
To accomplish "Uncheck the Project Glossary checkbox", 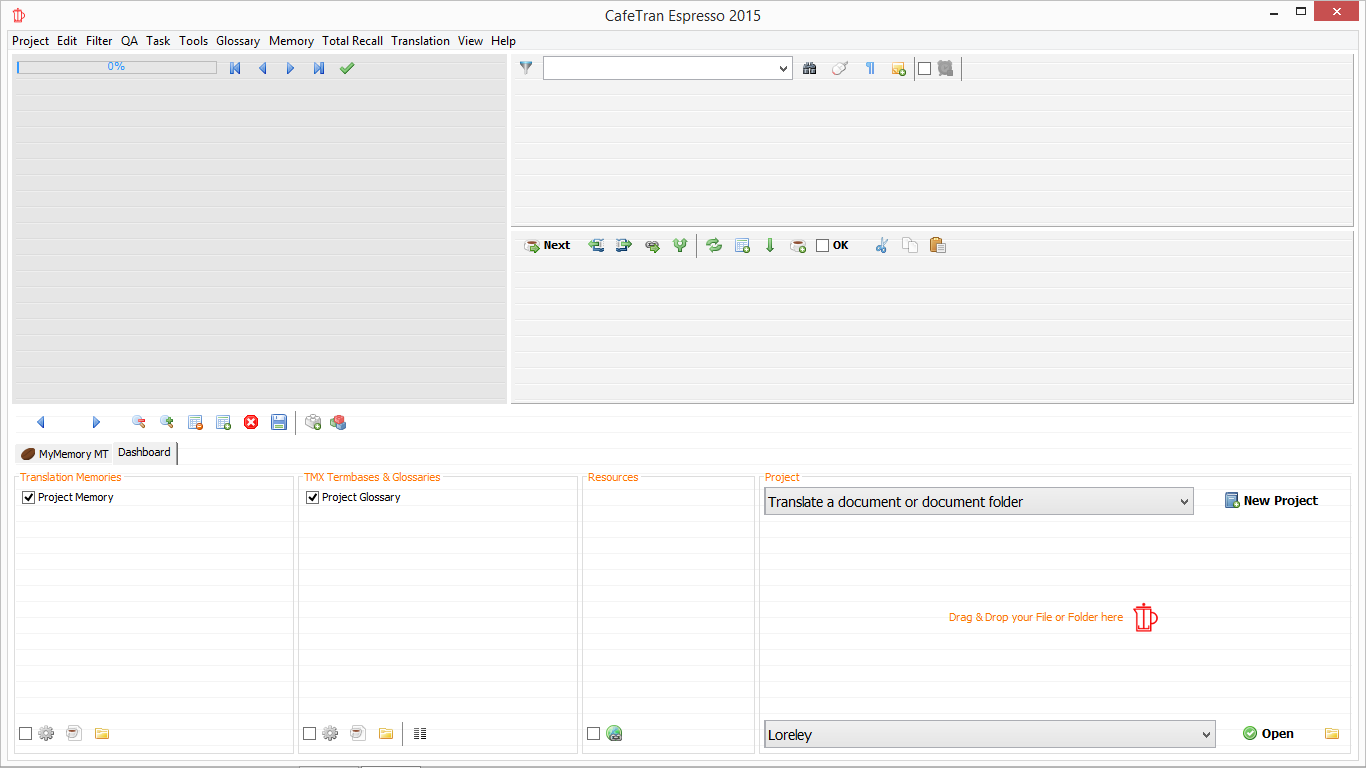I will click(x=313, y=497).
